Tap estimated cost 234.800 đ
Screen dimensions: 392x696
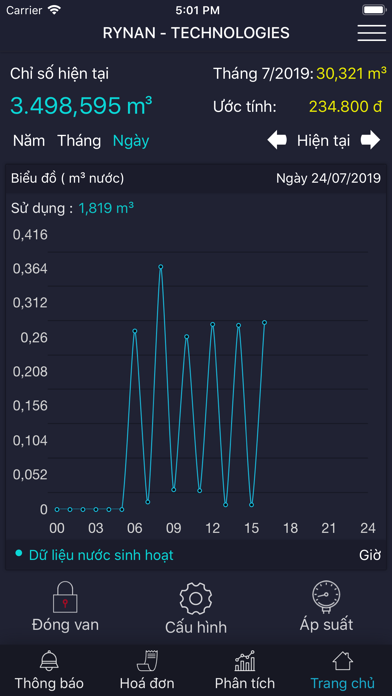pyautogui.click(x=345, y=107)
